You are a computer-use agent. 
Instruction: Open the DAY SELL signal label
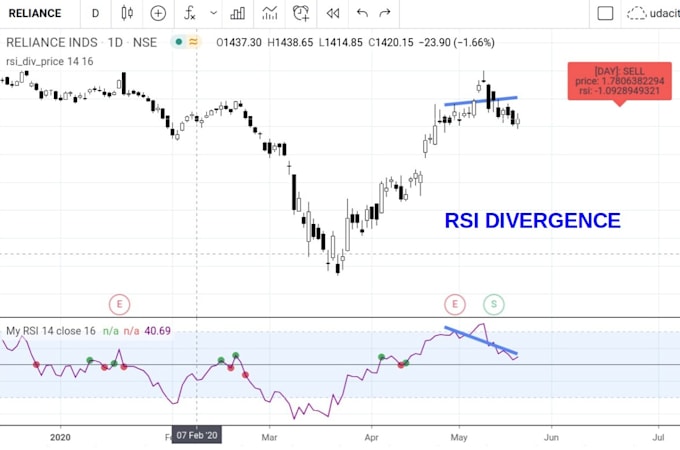tap(620, 81)
